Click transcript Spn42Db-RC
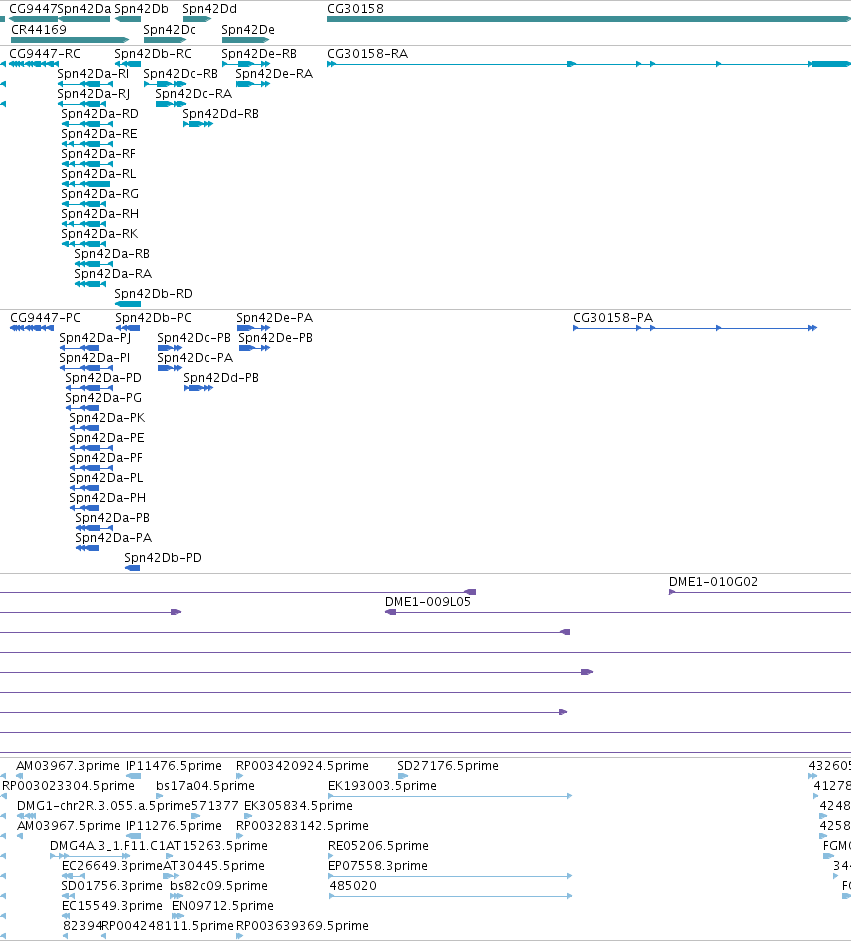Viewport: 851px width, 941px height. pos(153,53)
